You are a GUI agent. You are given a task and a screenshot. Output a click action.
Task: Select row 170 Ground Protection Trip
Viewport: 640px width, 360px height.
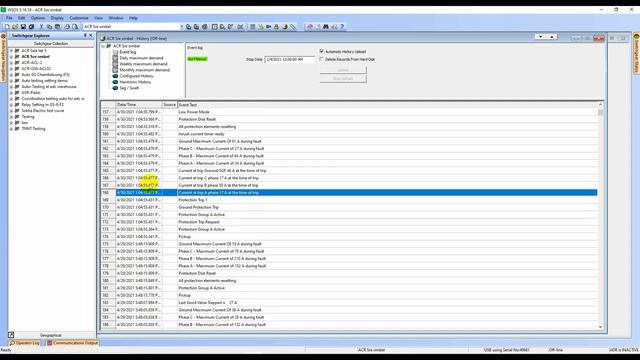coord(349,207)
